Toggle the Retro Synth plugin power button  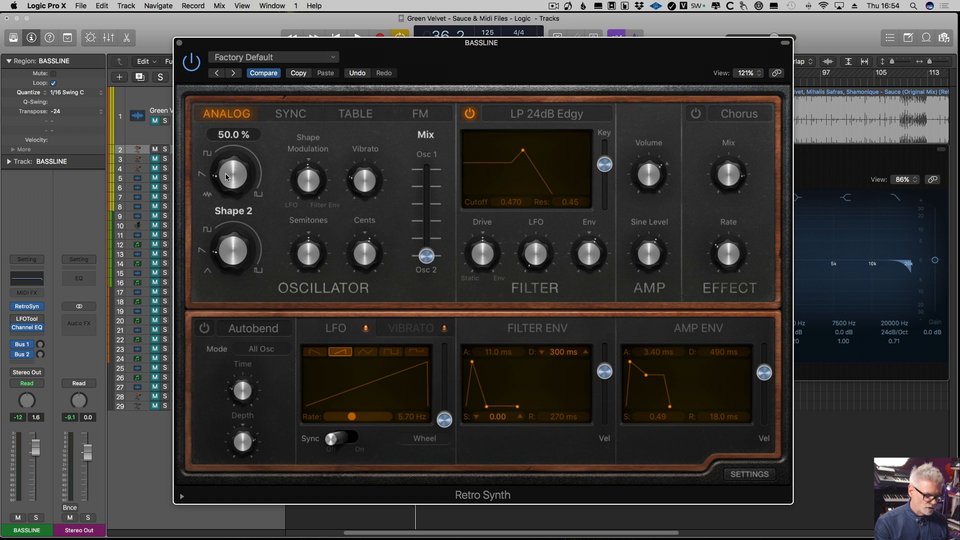click(x=192, y=62)
